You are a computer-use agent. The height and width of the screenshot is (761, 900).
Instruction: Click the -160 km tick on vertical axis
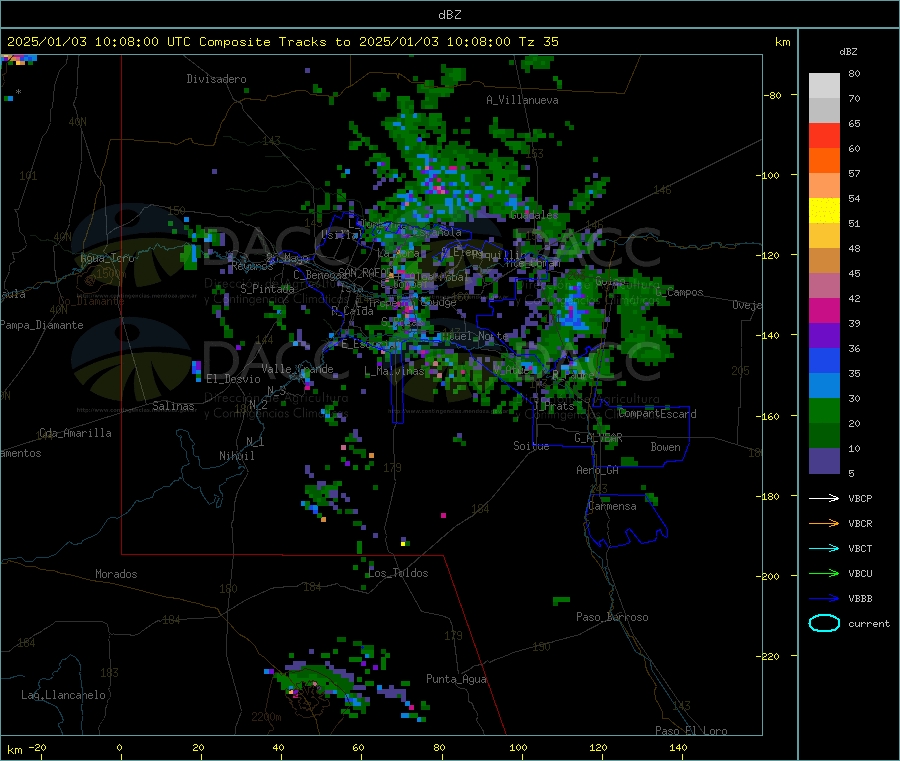770,416
